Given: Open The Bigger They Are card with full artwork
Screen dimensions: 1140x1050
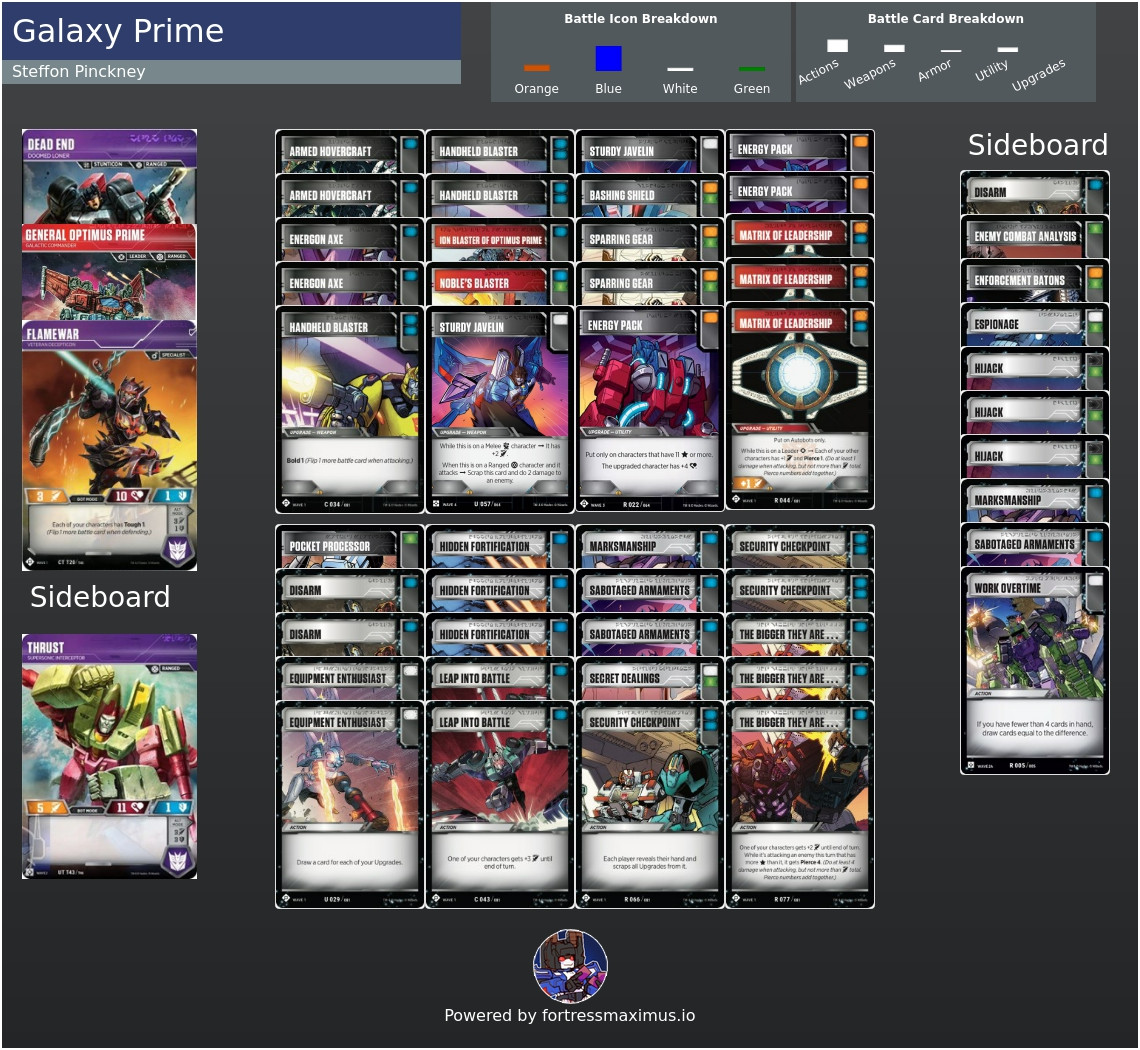Looking at the screenshot, I should click(800, 804).
